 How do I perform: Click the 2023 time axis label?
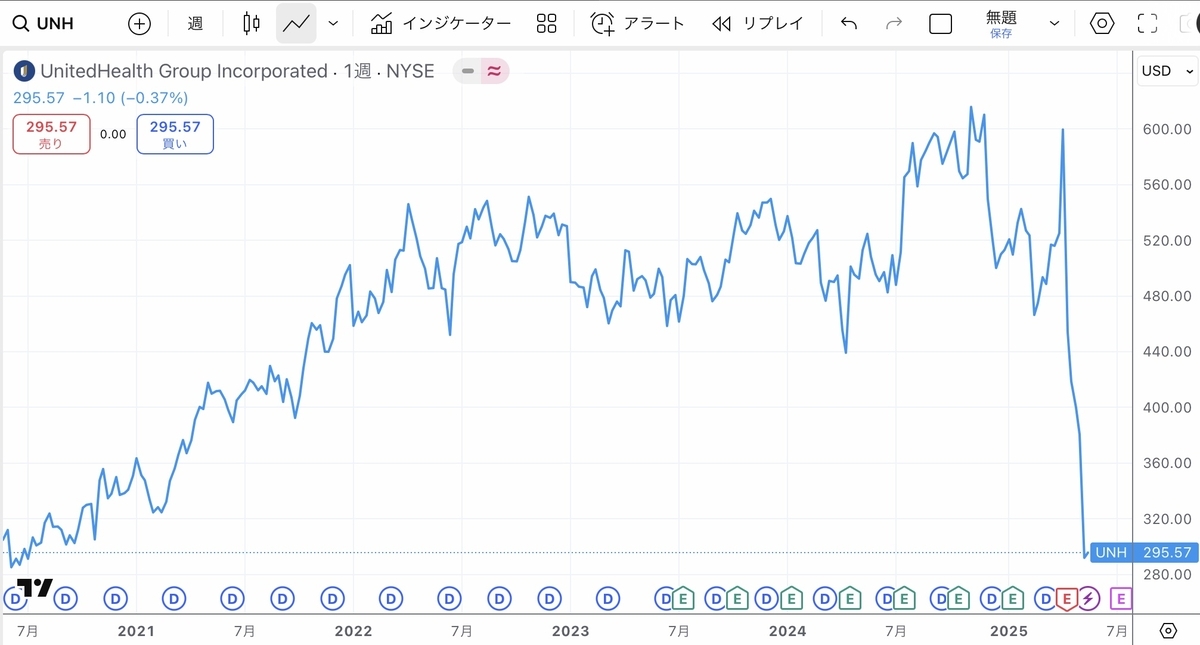pyautogui.click(x=570, y=631)
